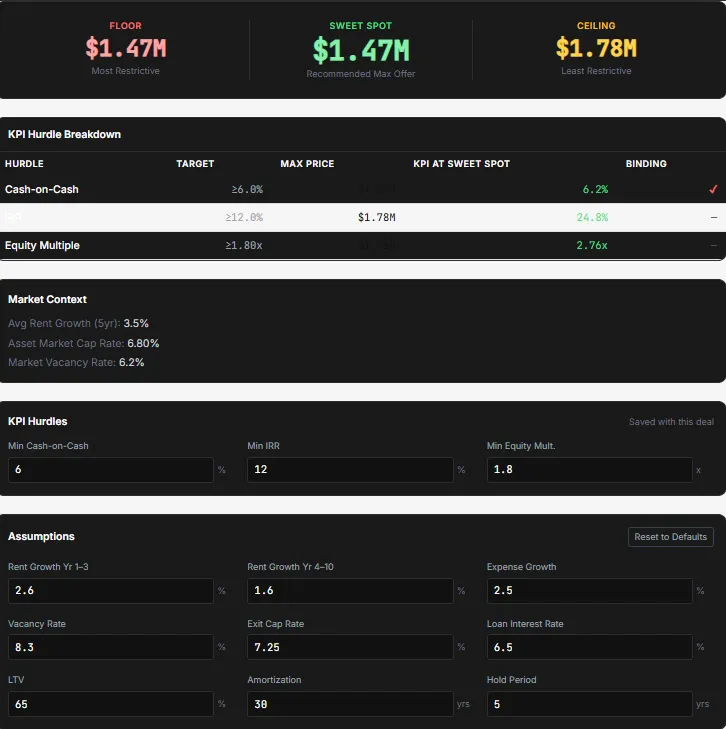Edit the LTV percentage field
Image resolution: width=726 pixels, height=729 pixels.
(x=111, y=704)
